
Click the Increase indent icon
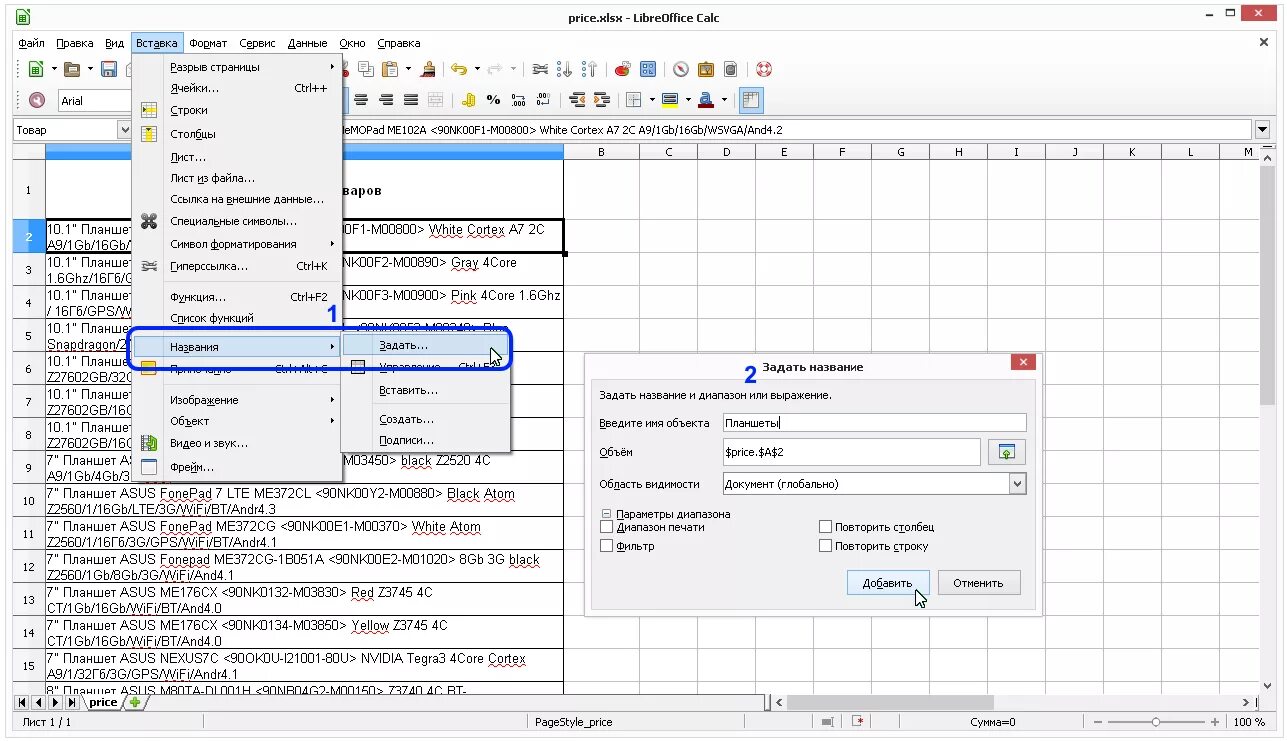click(601, 100)
